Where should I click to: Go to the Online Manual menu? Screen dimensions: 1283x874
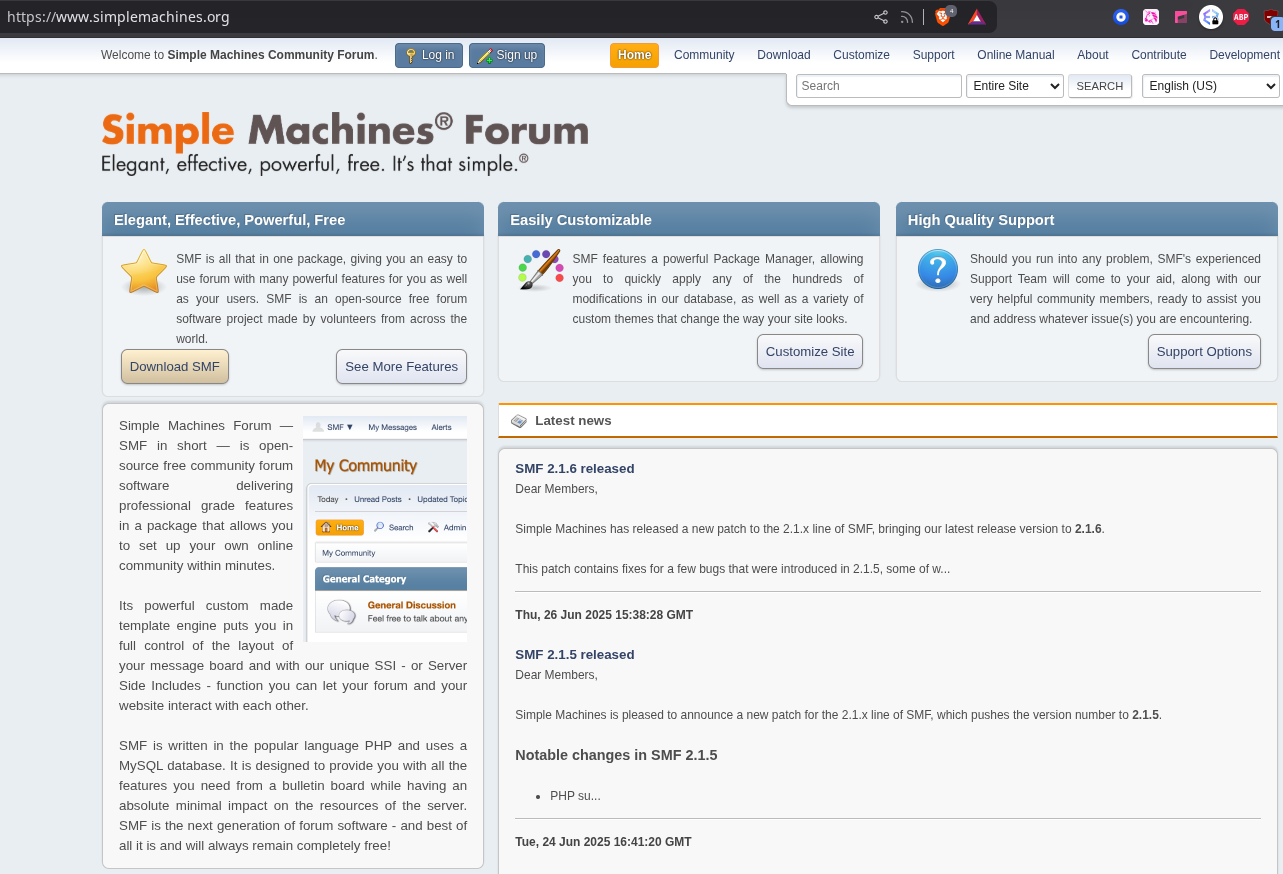click(1015, 55)
